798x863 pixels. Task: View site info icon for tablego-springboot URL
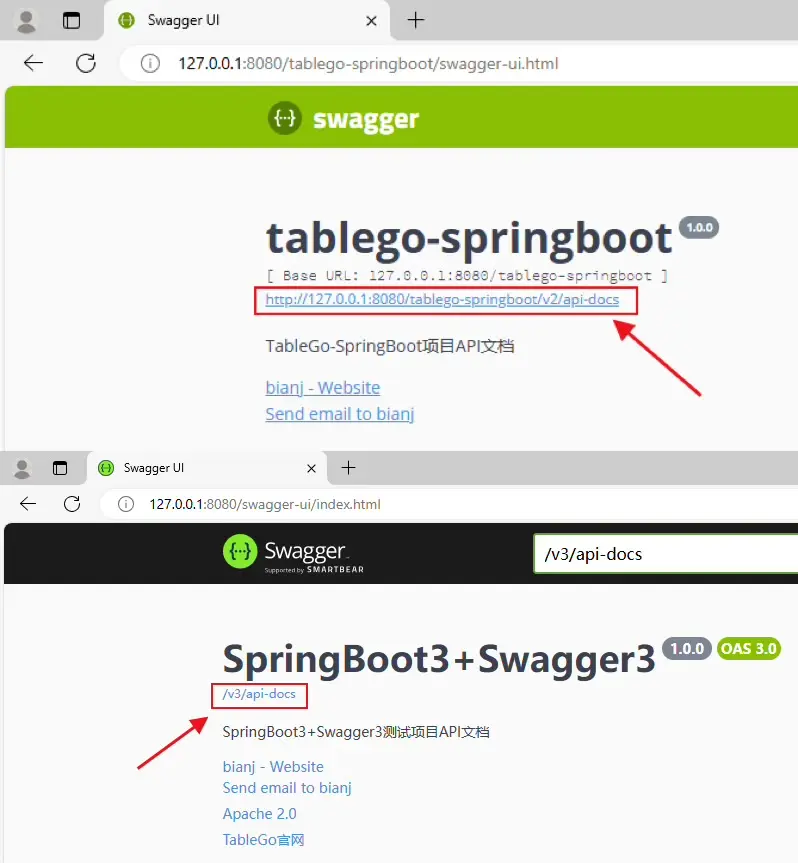pos(150,63)
